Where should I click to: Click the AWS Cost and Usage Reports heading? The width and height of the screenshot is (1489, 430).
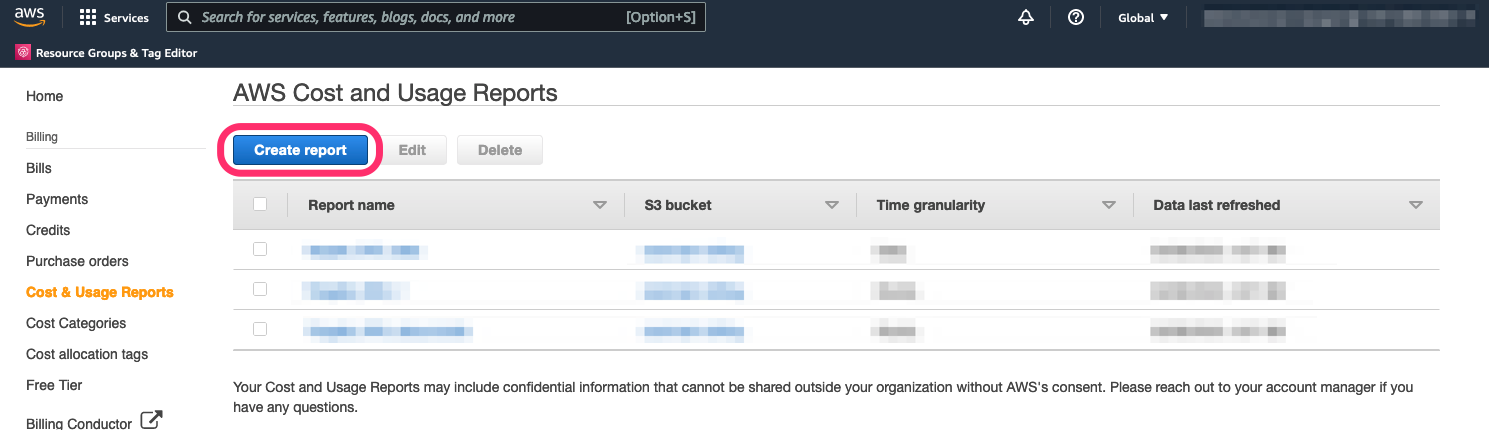pos(395,93)
